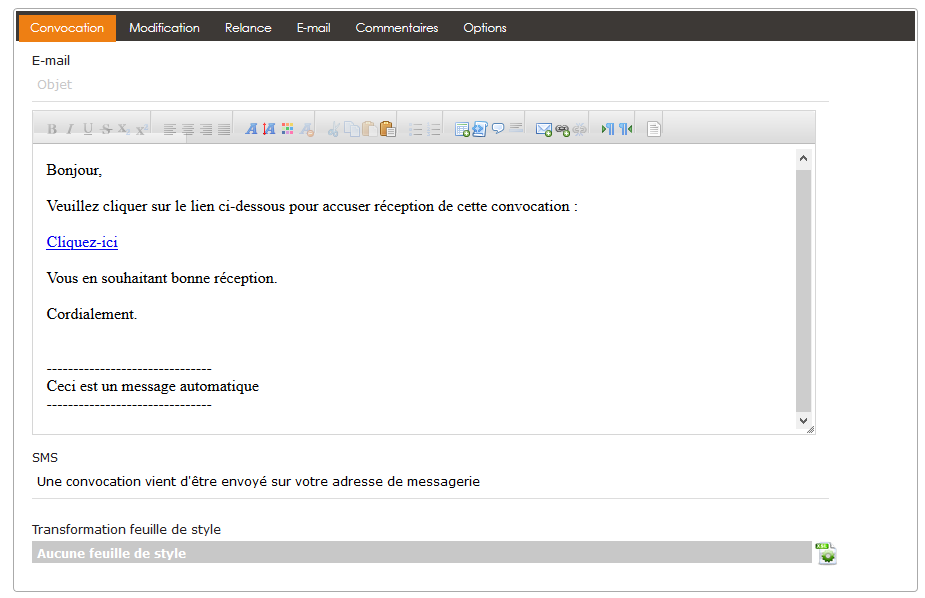Go to the Commentaires tab
This screenshot has height=598, width=925.
coord(396,28)
